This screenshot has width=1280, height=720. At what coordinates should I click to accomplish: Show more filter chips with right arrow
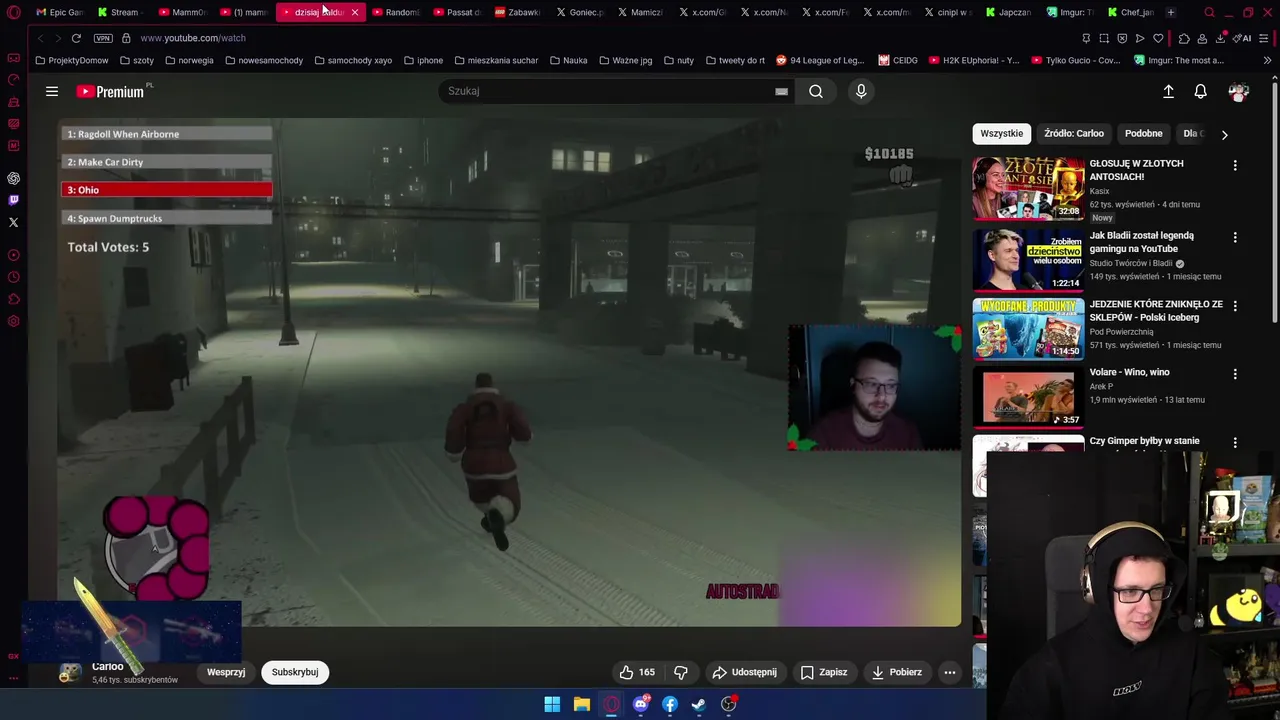click(x=1225, y=134)
